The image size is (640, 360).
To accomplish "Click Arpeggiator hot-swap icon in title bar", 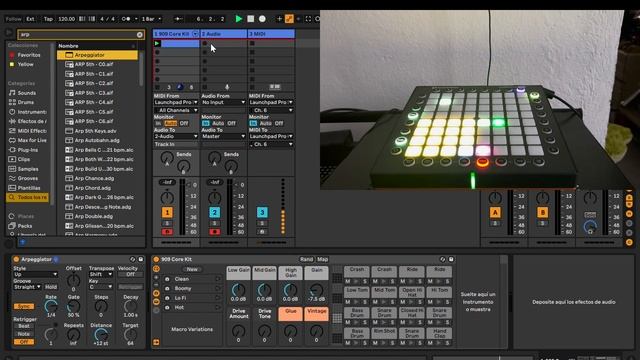I will tap(132, 259).
